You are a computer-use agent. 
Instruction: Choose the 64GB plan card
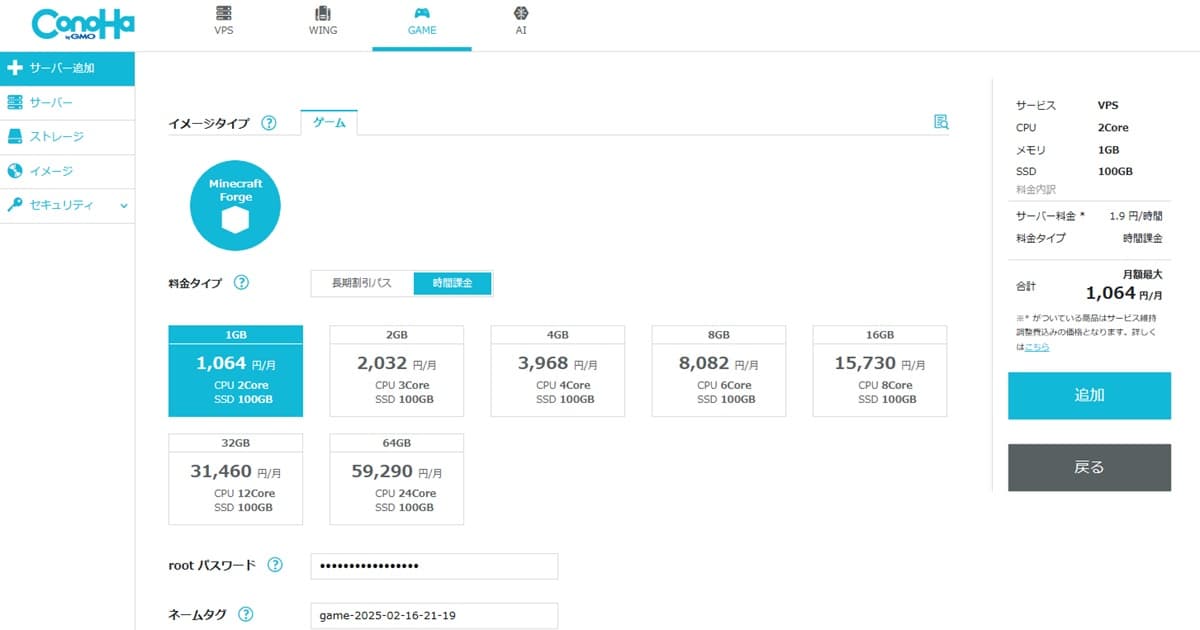(x=396, y=479)
